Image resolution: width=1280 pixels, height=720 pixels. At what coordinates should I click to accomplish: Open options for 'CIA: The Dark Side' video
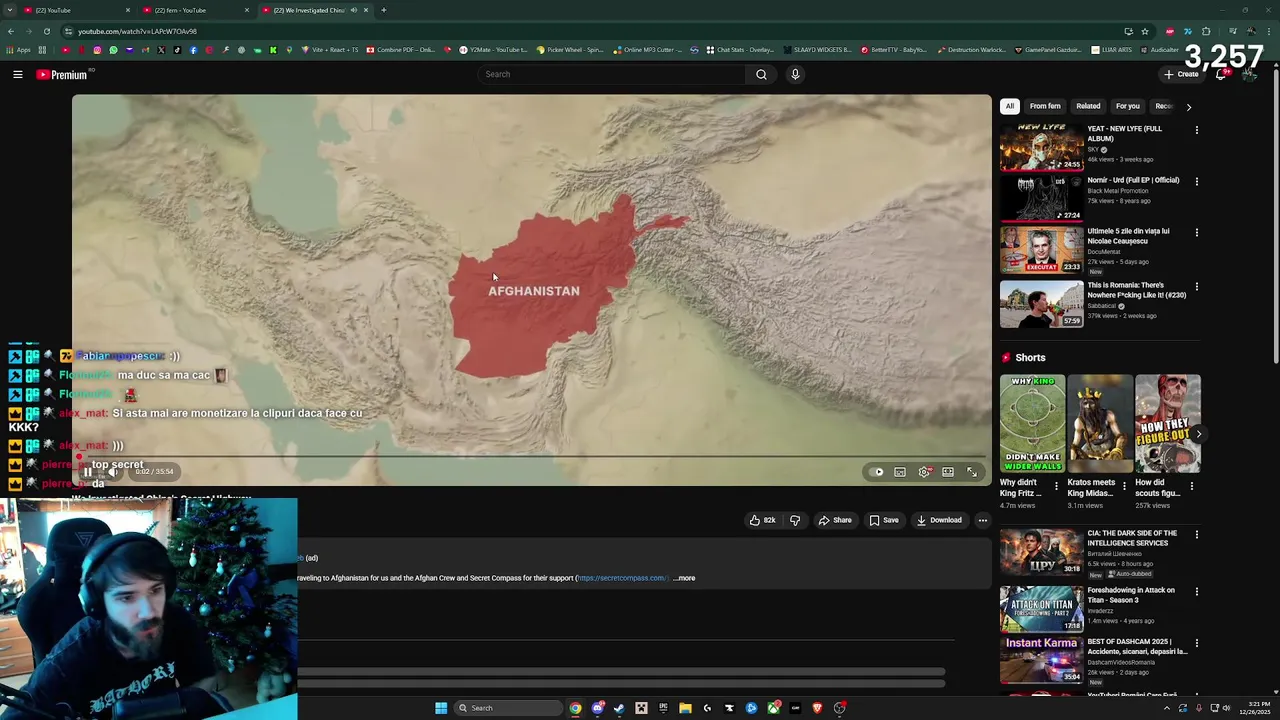(1196, 534)
